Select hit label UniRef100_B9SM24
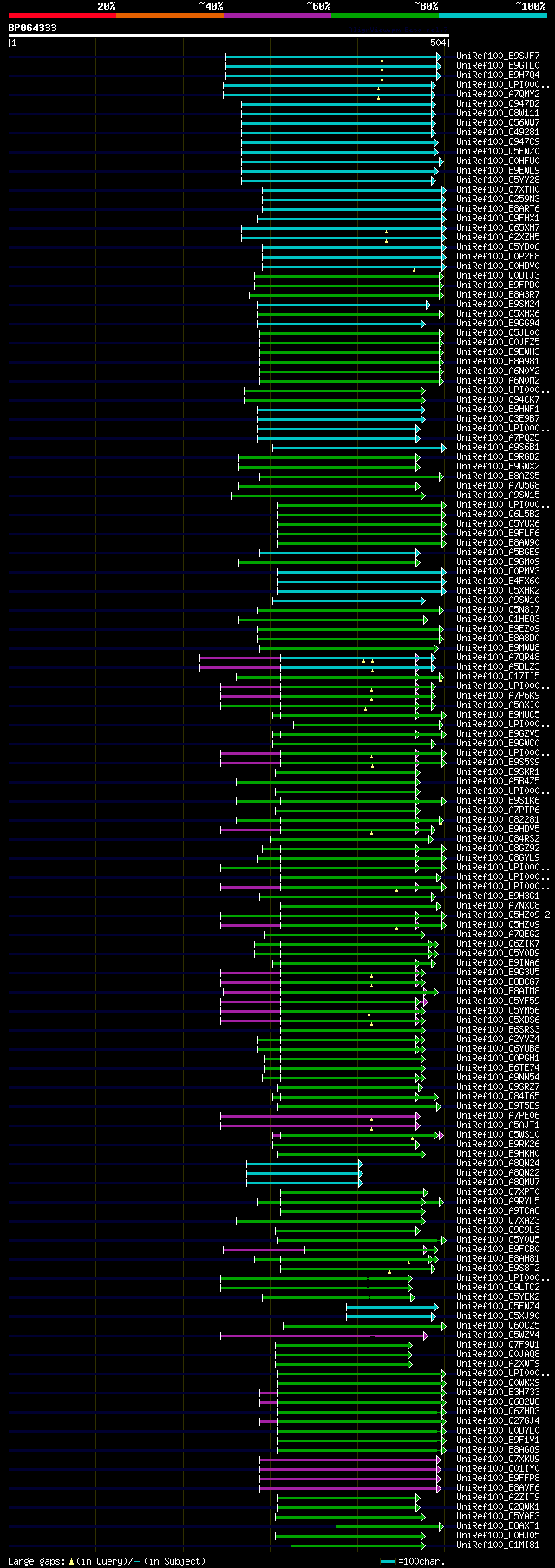Viewport: 555px width, 1568px height. coord(498,305)
